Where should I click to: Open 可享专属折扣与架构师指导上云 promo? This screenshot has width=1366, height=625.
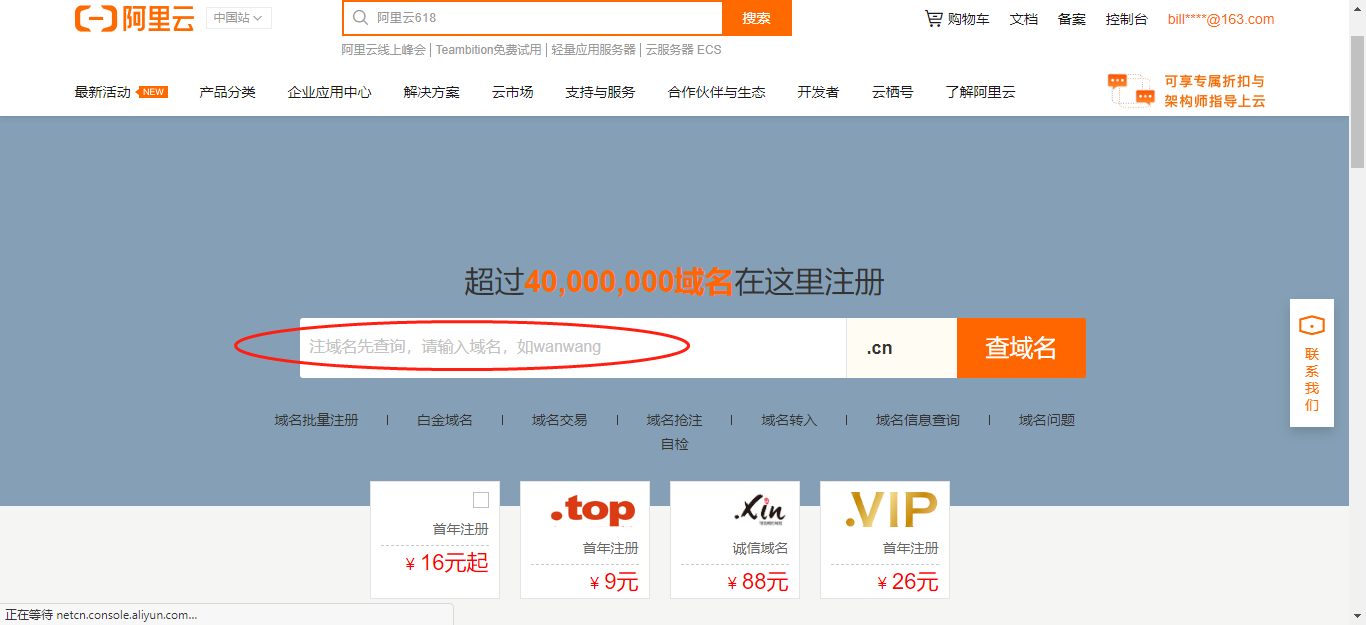coord(1215,91)
